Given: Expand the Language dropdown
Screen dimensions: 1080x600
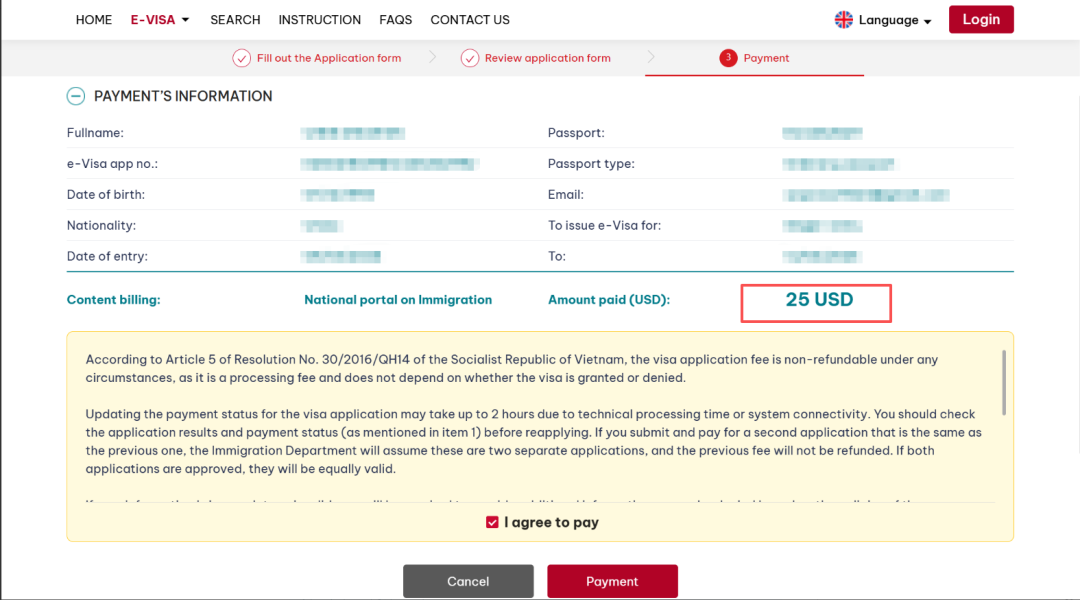Looking at the screenshot, I should point(895,20).
